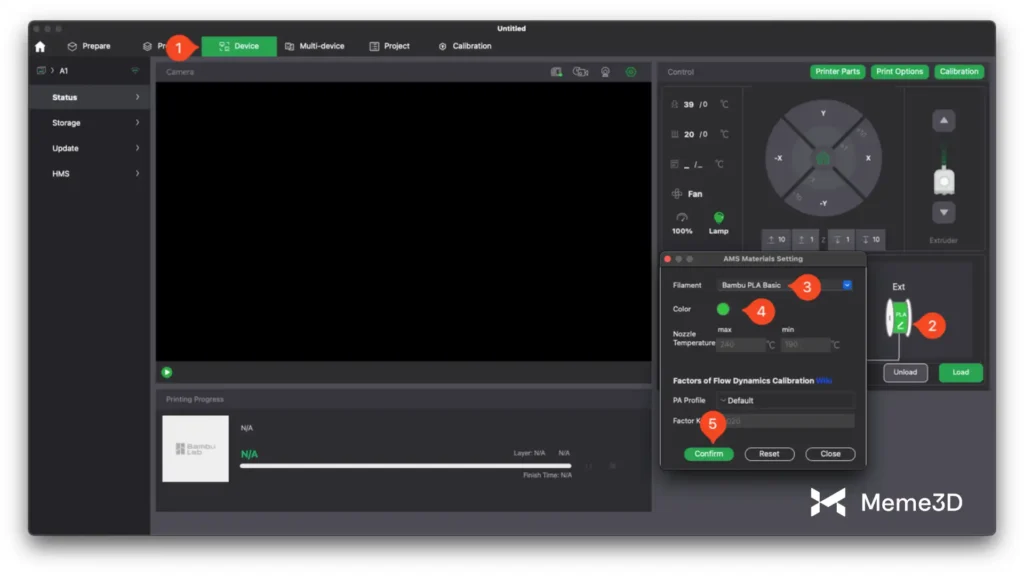Click the camera play button
This screenshot has height=576, width=1024.
(x=167, y=372)
